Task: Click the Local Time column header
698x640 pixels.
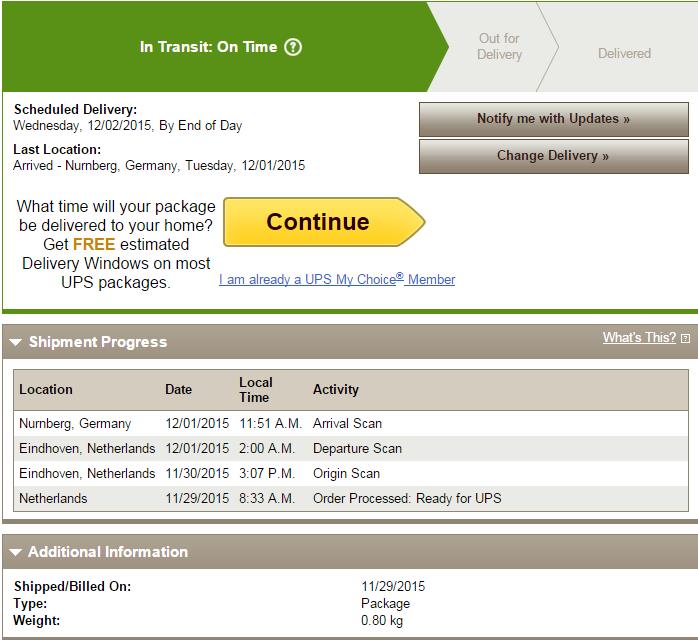Action: (x=256, y=390)
